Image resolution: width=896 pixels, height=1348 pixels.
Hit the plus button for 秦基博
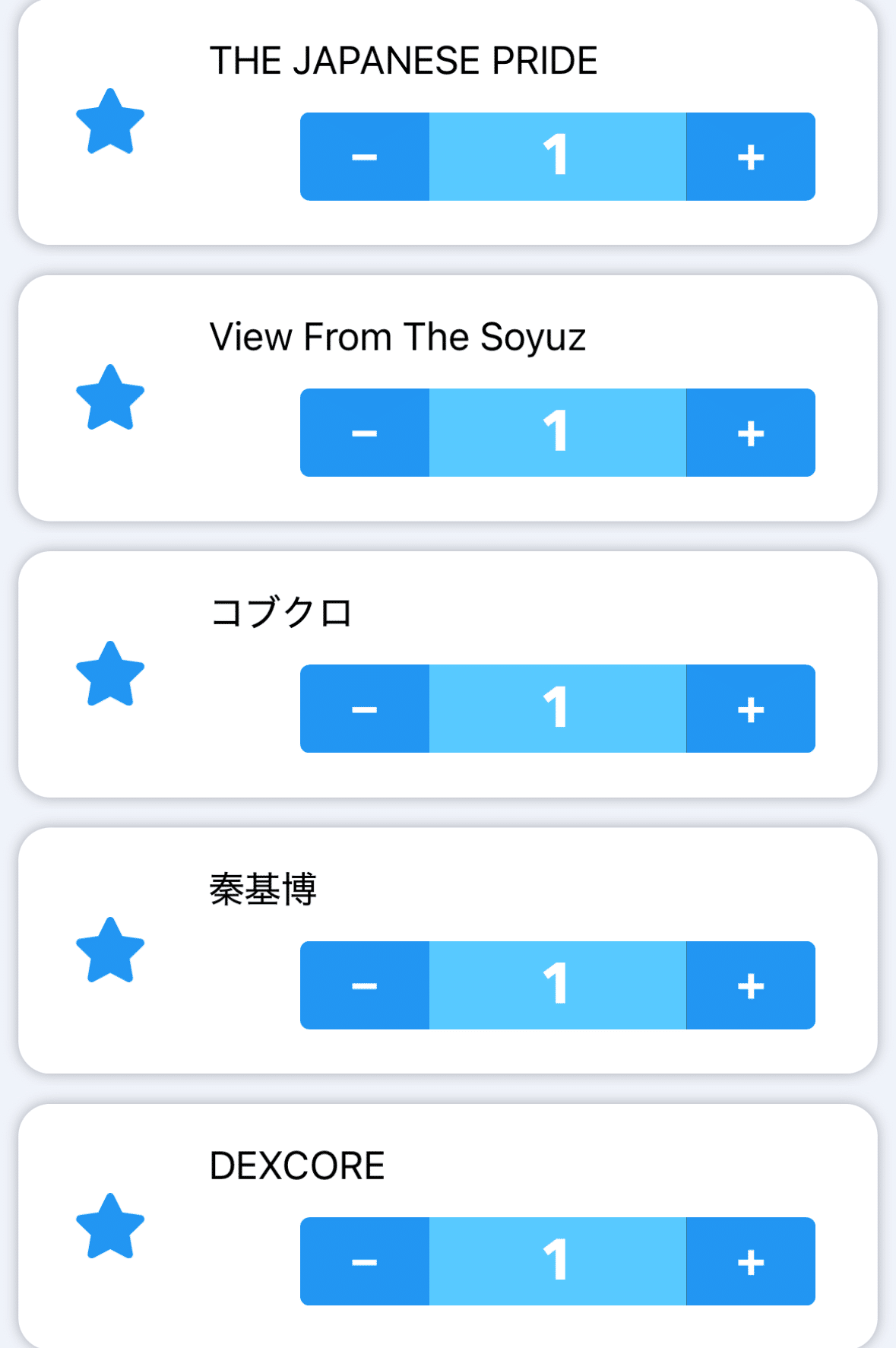tap(751, 985)
